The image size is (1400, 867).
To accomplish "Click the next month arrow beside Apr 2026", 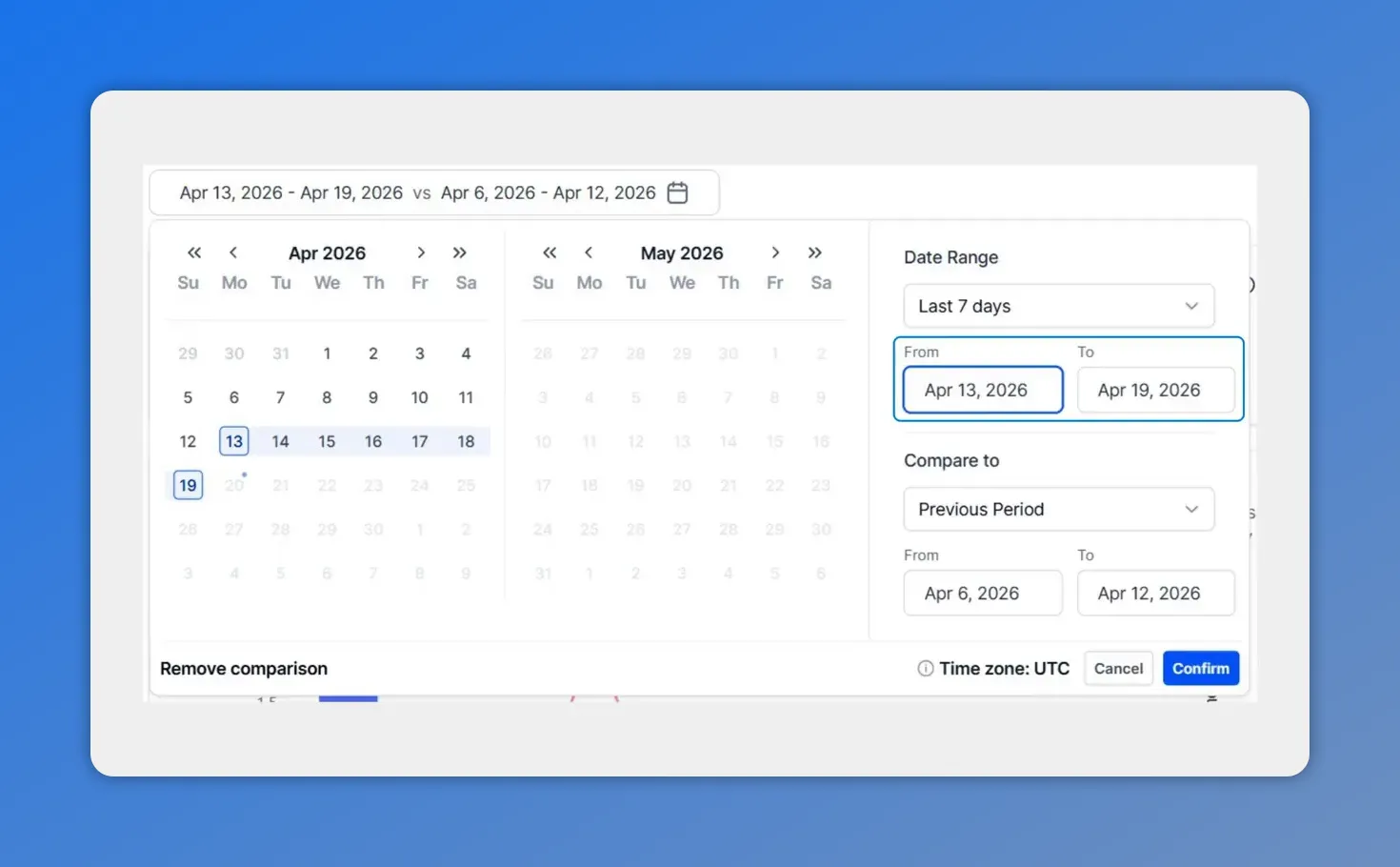I will tap(421, 252).
